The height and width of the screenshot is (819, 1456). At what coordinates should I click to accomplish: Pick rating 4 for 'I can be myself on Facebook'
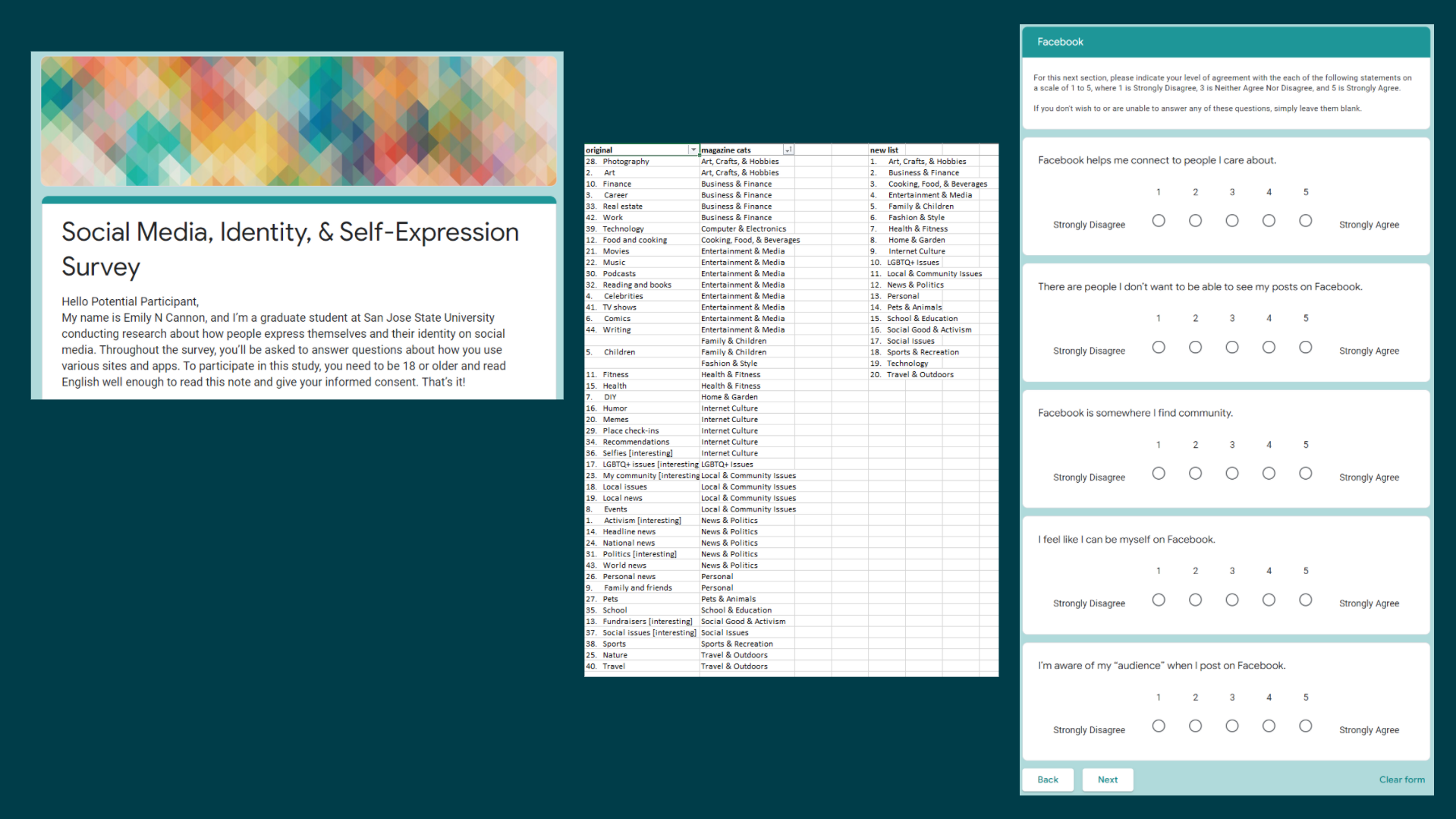click(1269, 600)
